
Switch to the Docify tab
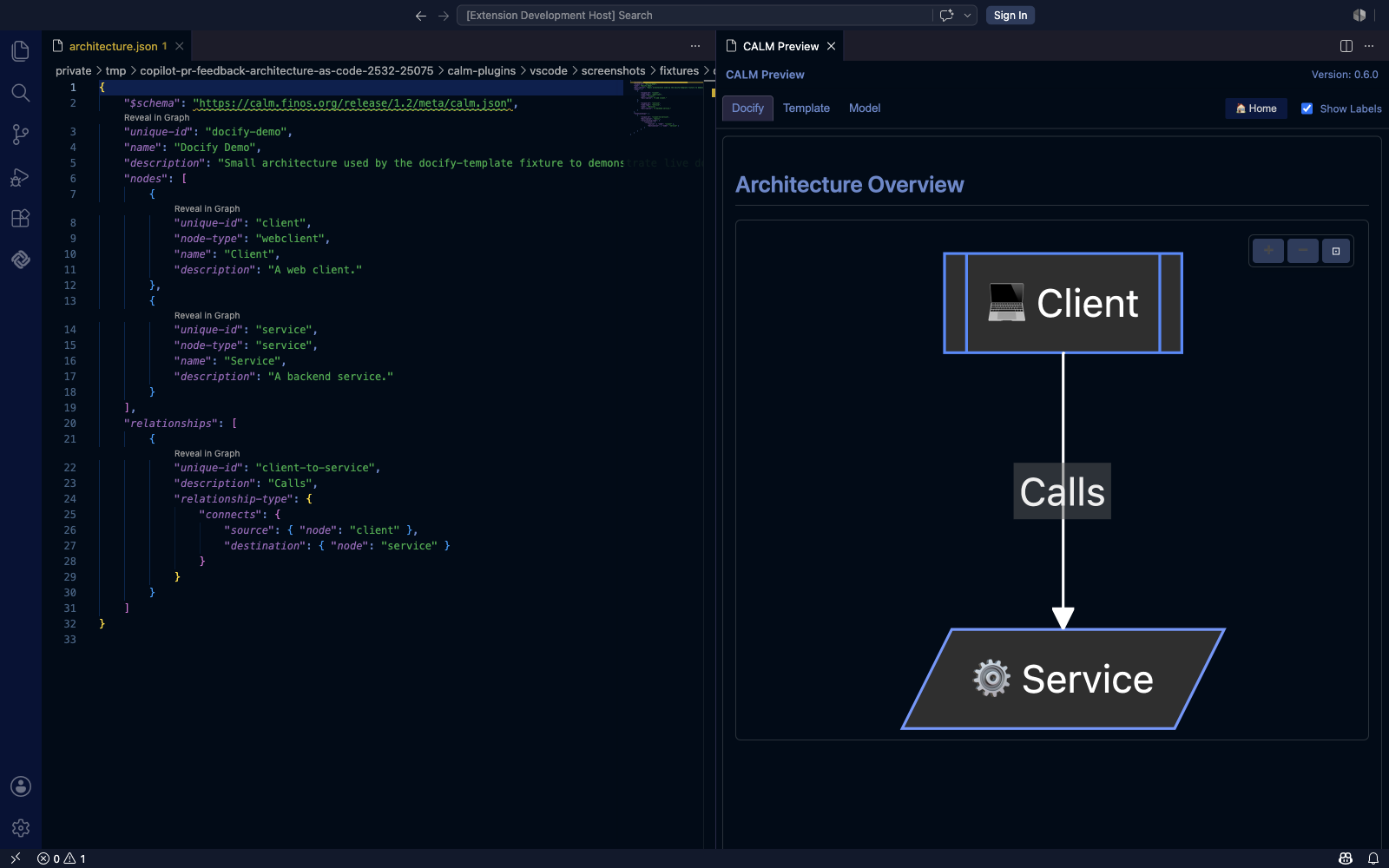[x=747, y=108]
